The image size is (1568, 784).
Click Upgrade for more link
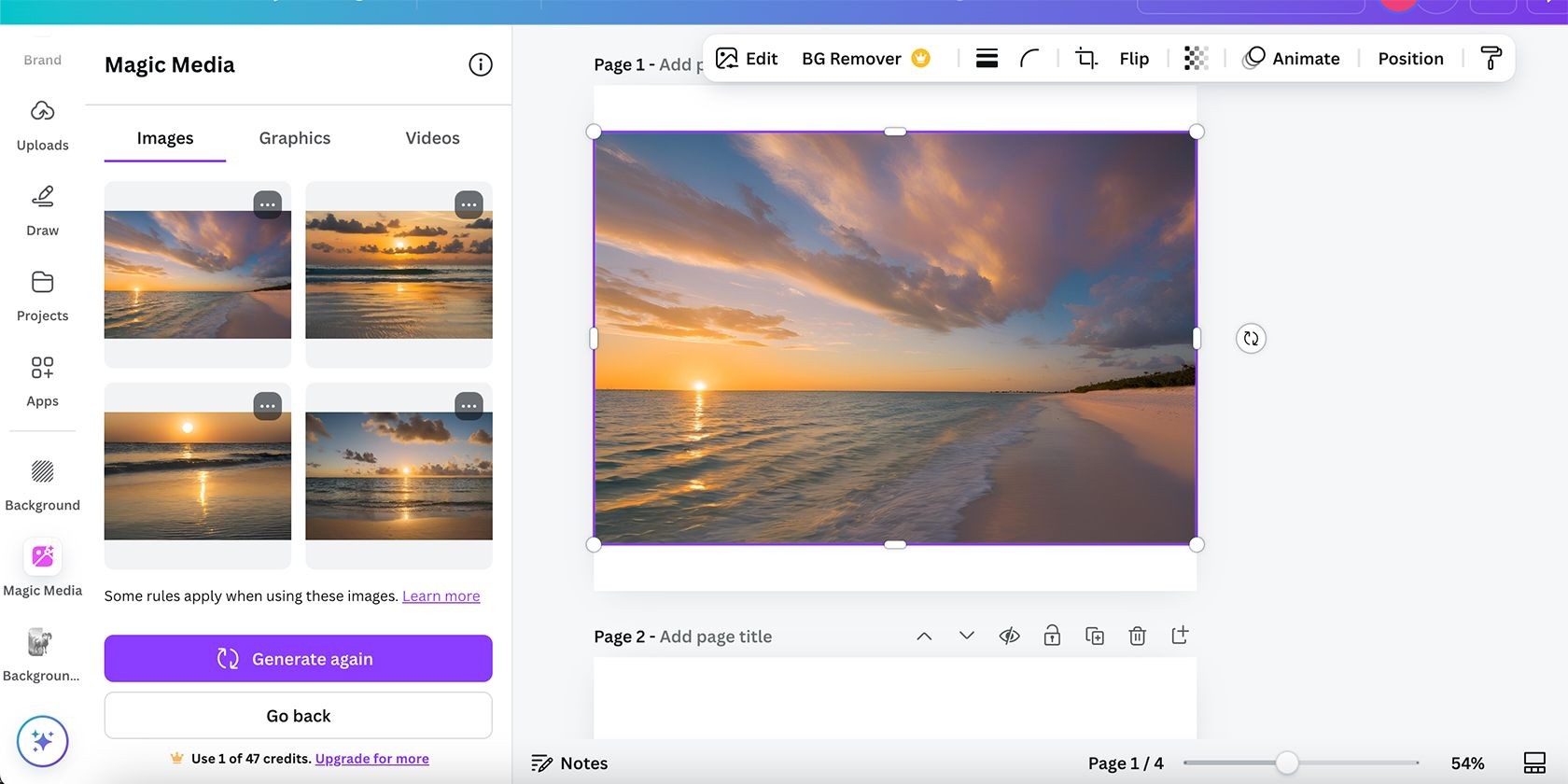371,759
